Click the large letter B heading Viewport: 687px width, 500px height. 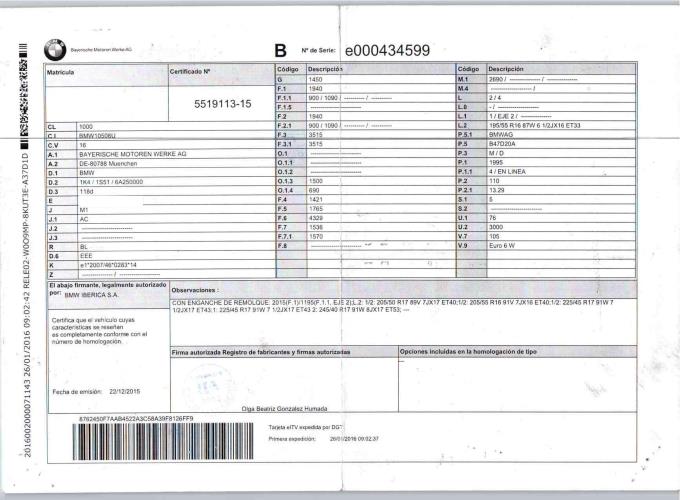click(280, 51)
